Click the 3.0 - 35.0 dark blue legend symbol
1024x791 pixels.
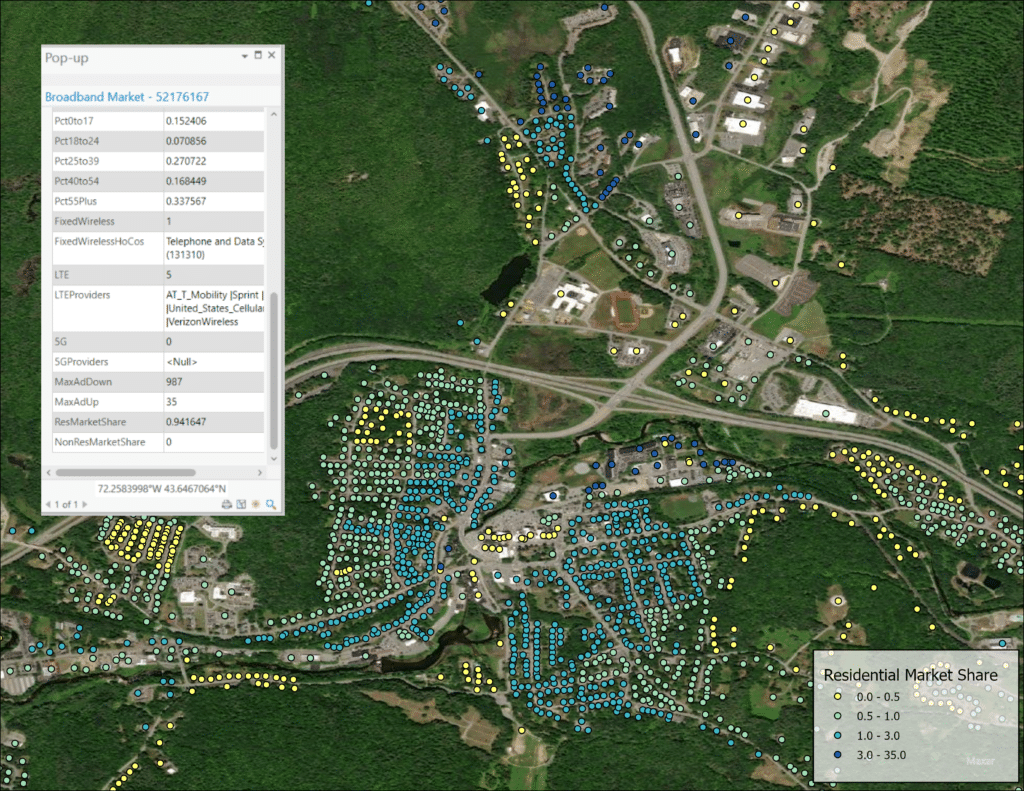838,755
